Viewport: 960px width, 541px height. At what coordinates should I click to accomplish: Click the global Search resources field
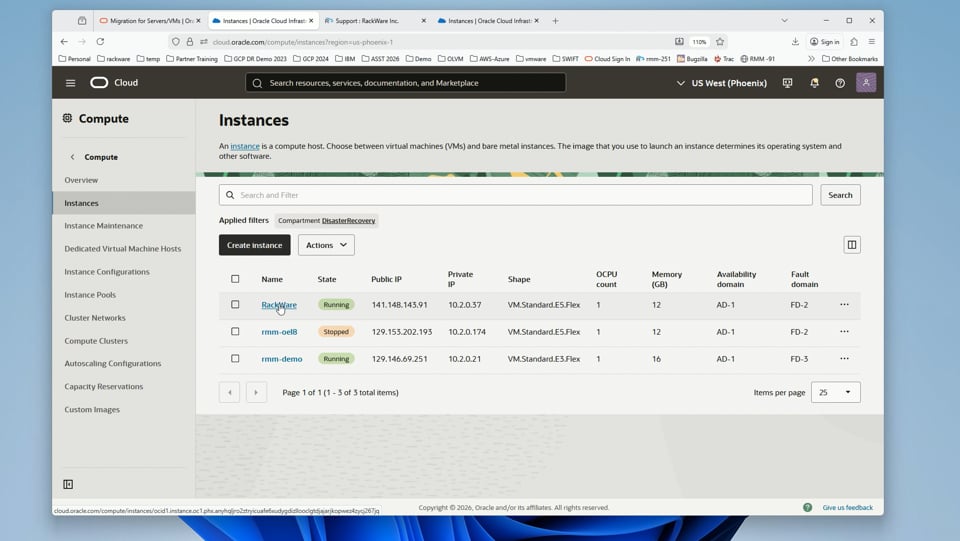[x=405, y=83]
